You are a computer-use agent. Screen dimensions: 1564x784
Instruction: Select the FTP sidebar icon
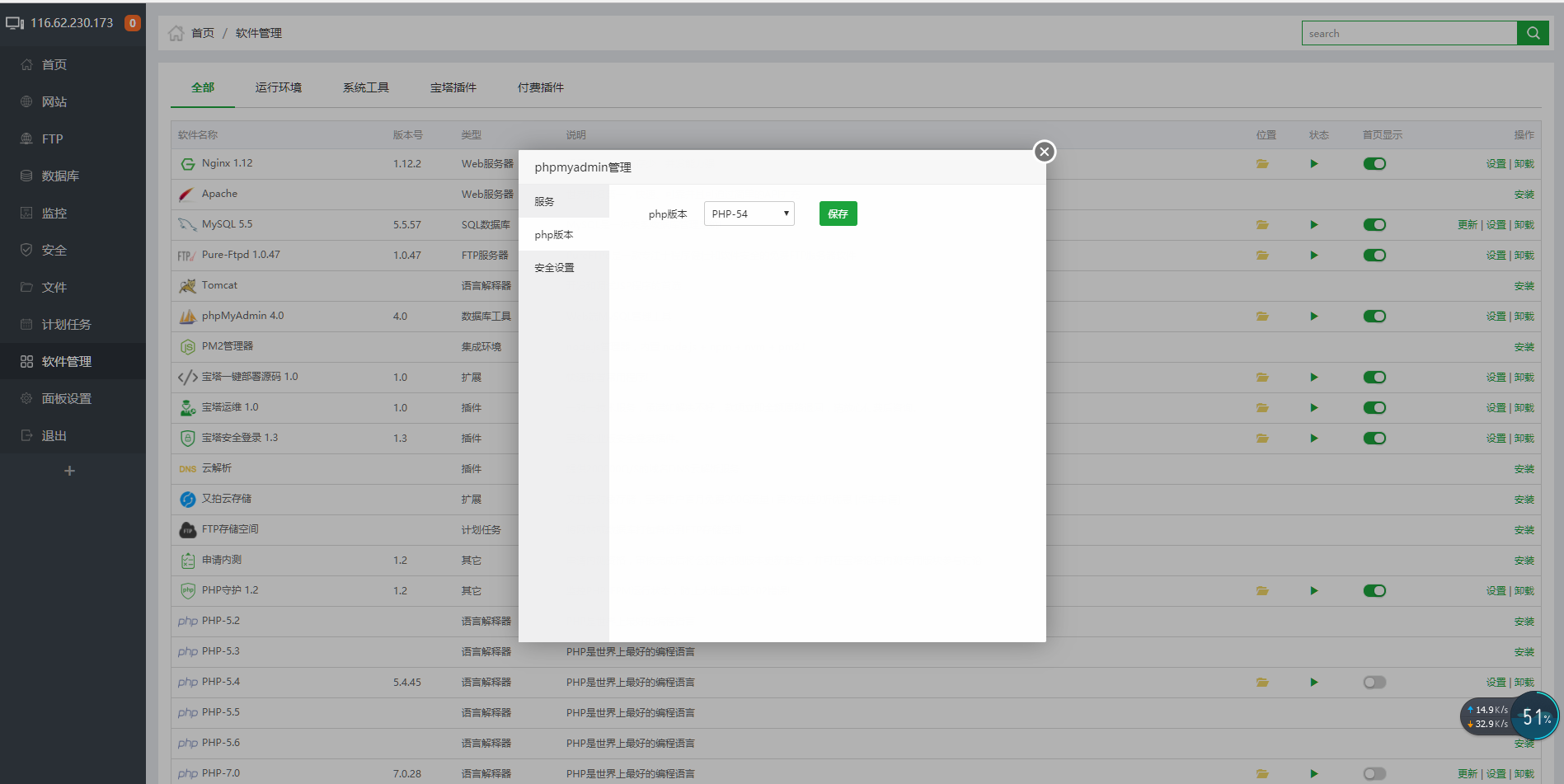[51, 138]
